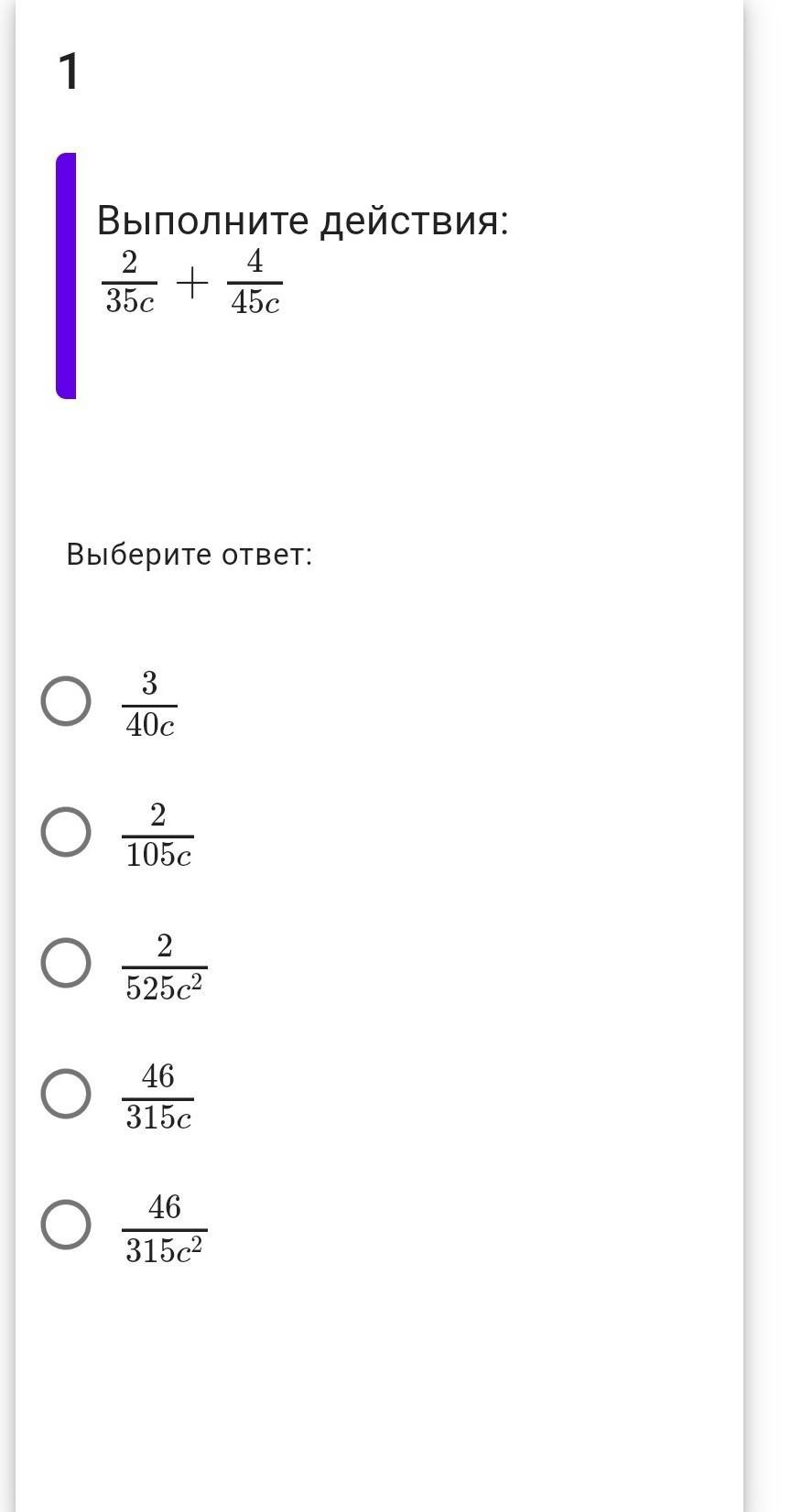Click the numerator 3 of the first answer
Image resolution: width=791 pixels, height=1512 pixels.
pos(149,684)
